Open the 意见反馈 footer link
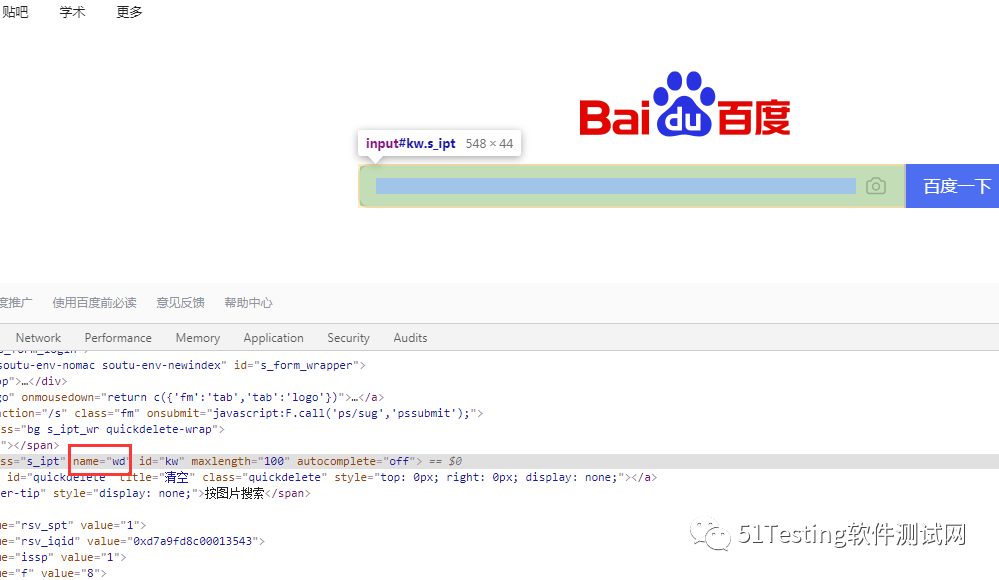This screenshot has width=999, height=580. [x=180, y=303]
